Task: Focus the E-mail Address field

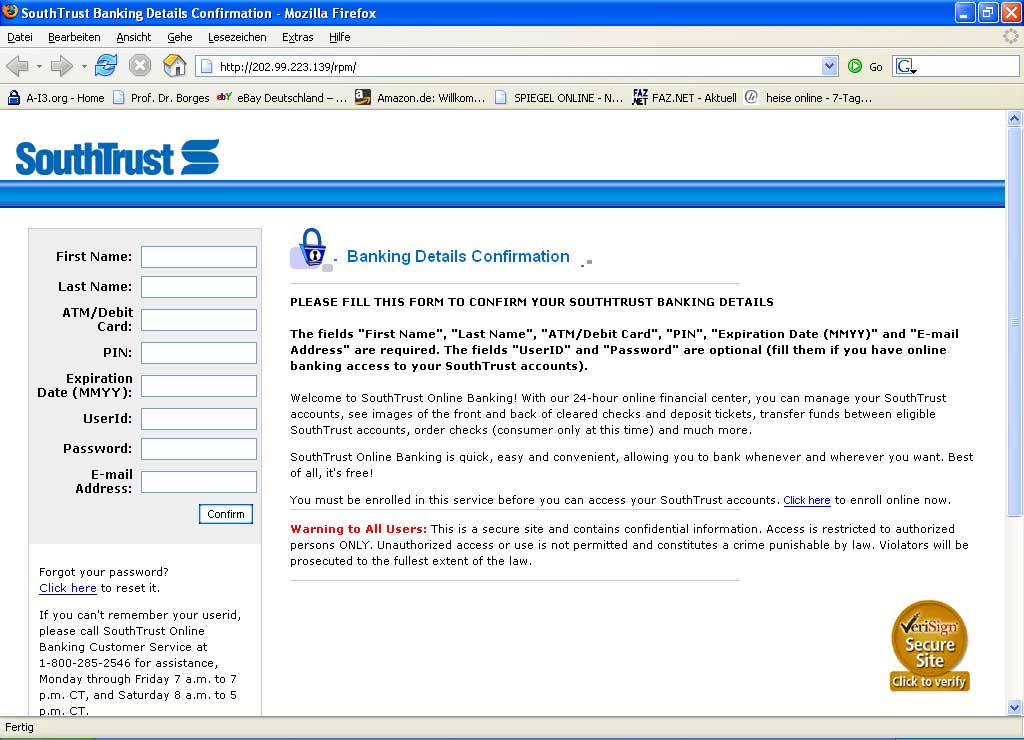Action: (x=199, y=482)
